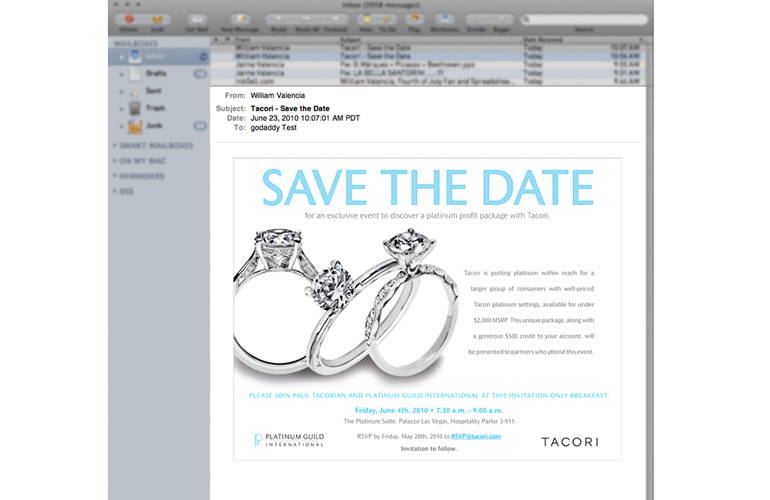
Task: Click the Delete toolbar button
Action: tap(129, 19)
